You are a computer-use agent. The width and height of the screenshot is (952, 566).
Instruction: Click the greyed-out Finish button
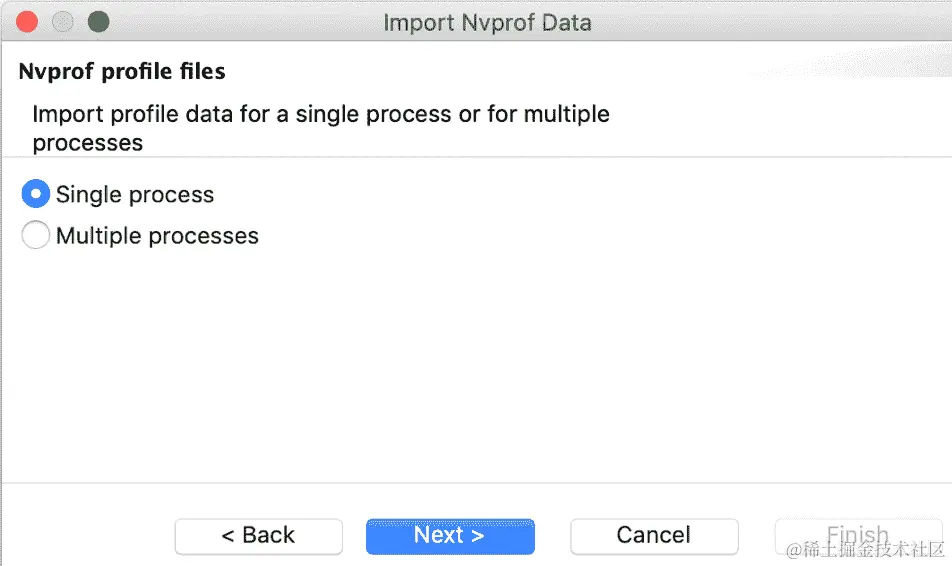858,536
